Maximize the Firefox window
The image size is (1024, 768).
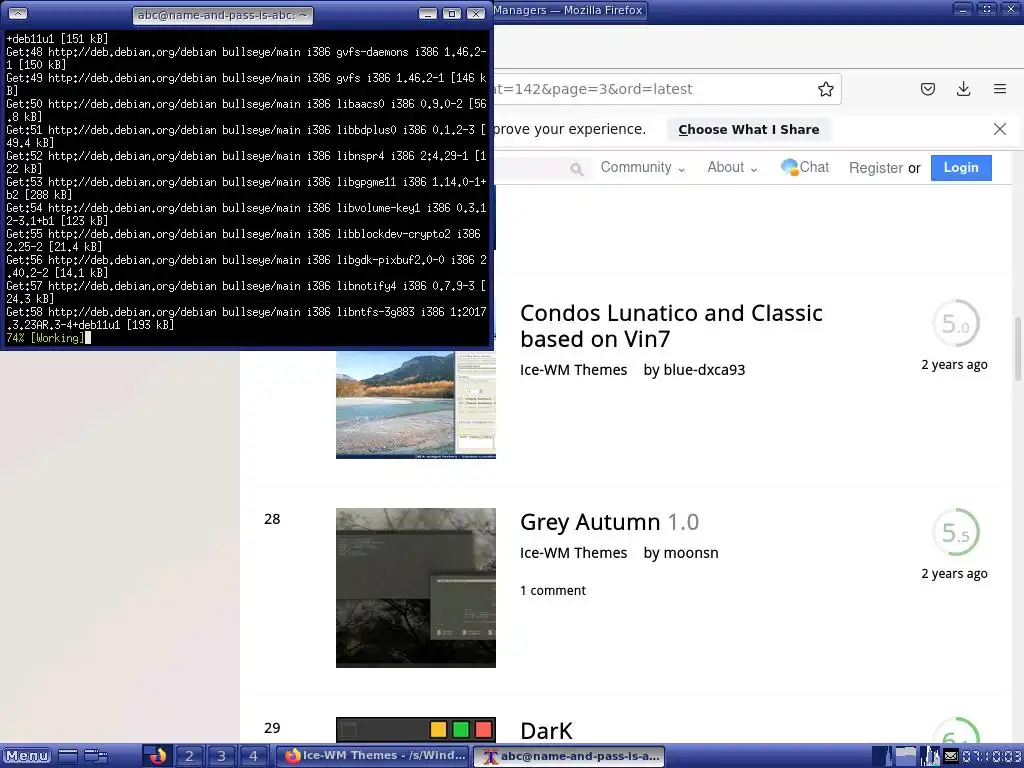click(x=987, y=9)
